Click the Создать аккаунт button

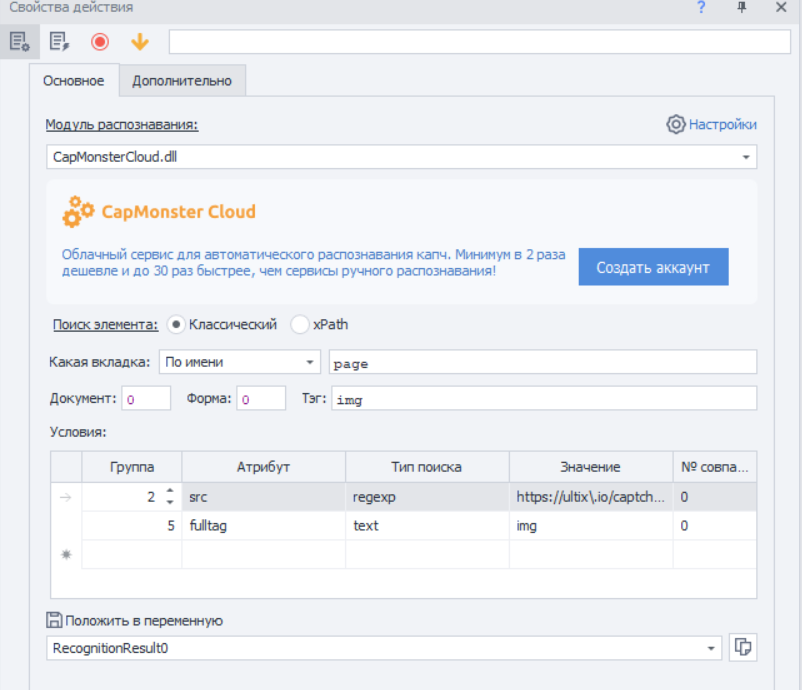(653, 267)
